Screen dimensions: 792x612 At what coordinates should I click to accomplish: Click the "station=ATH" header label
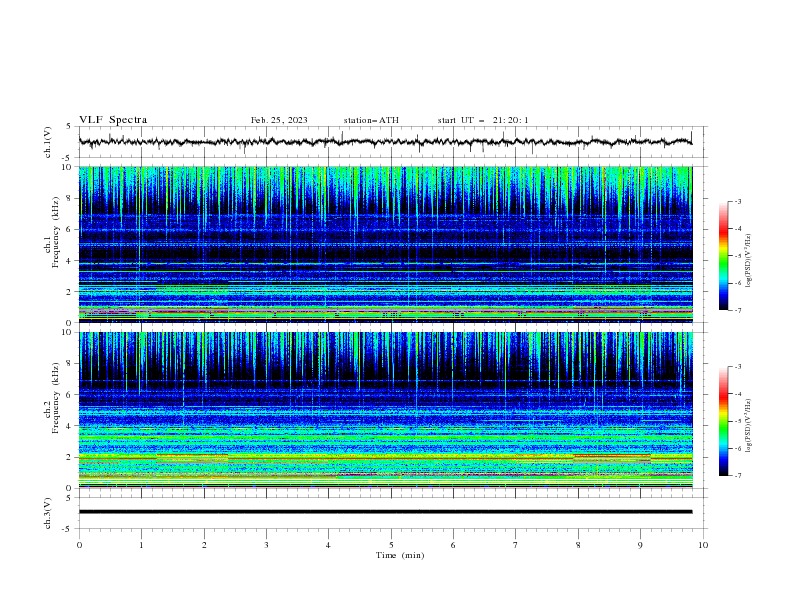tap(371, 120)
